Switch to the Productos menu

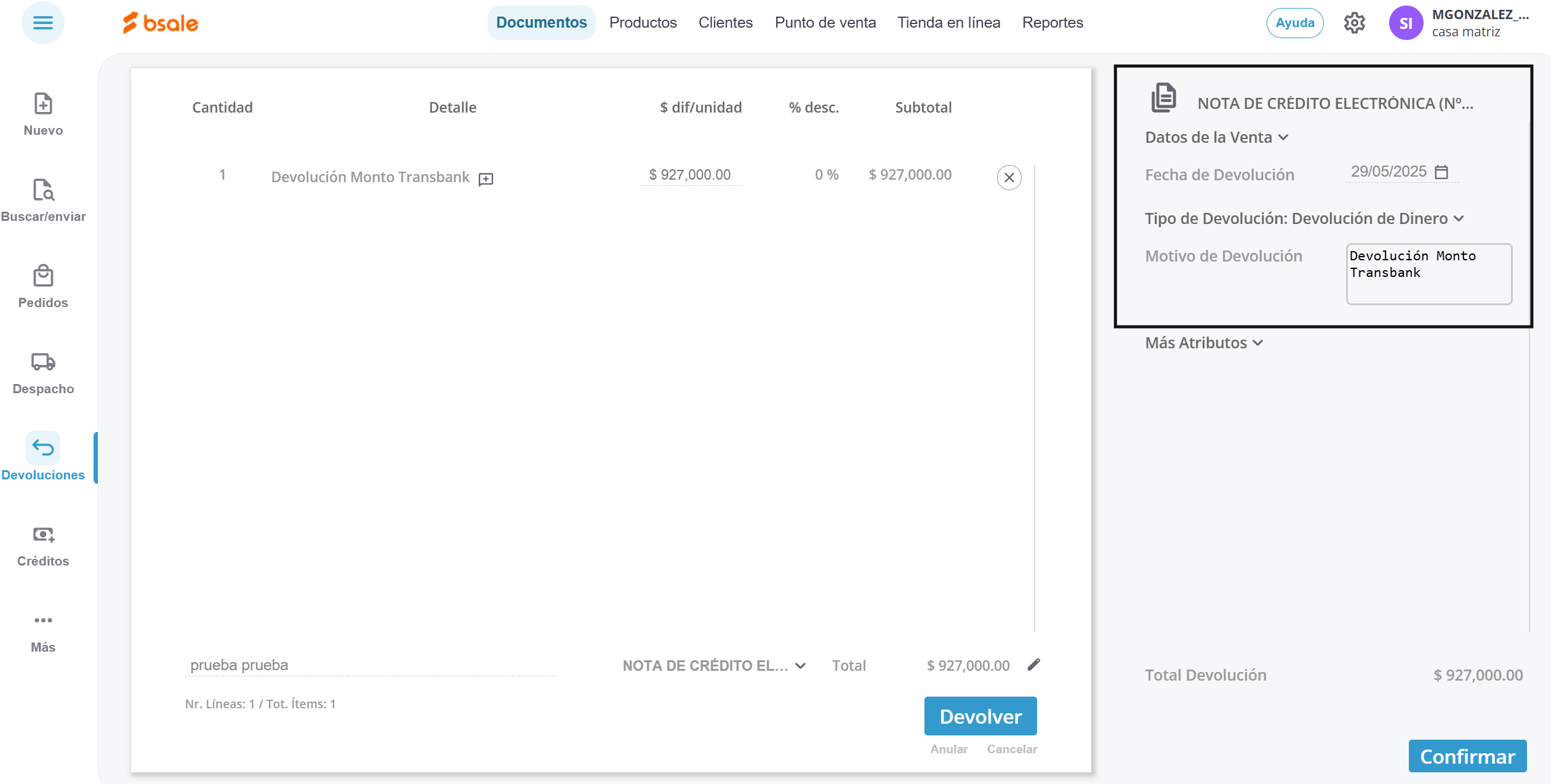[643, 23]
